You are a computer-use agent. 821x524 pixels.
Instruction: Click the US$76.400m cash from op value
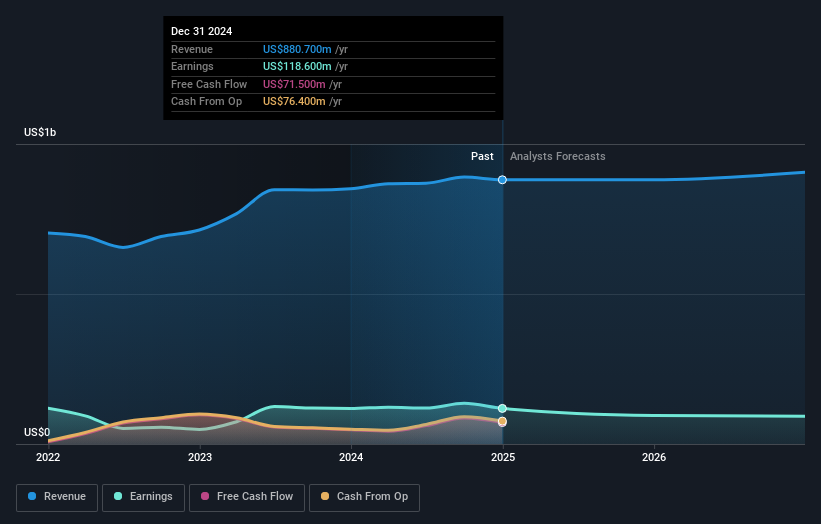[294, 102]
